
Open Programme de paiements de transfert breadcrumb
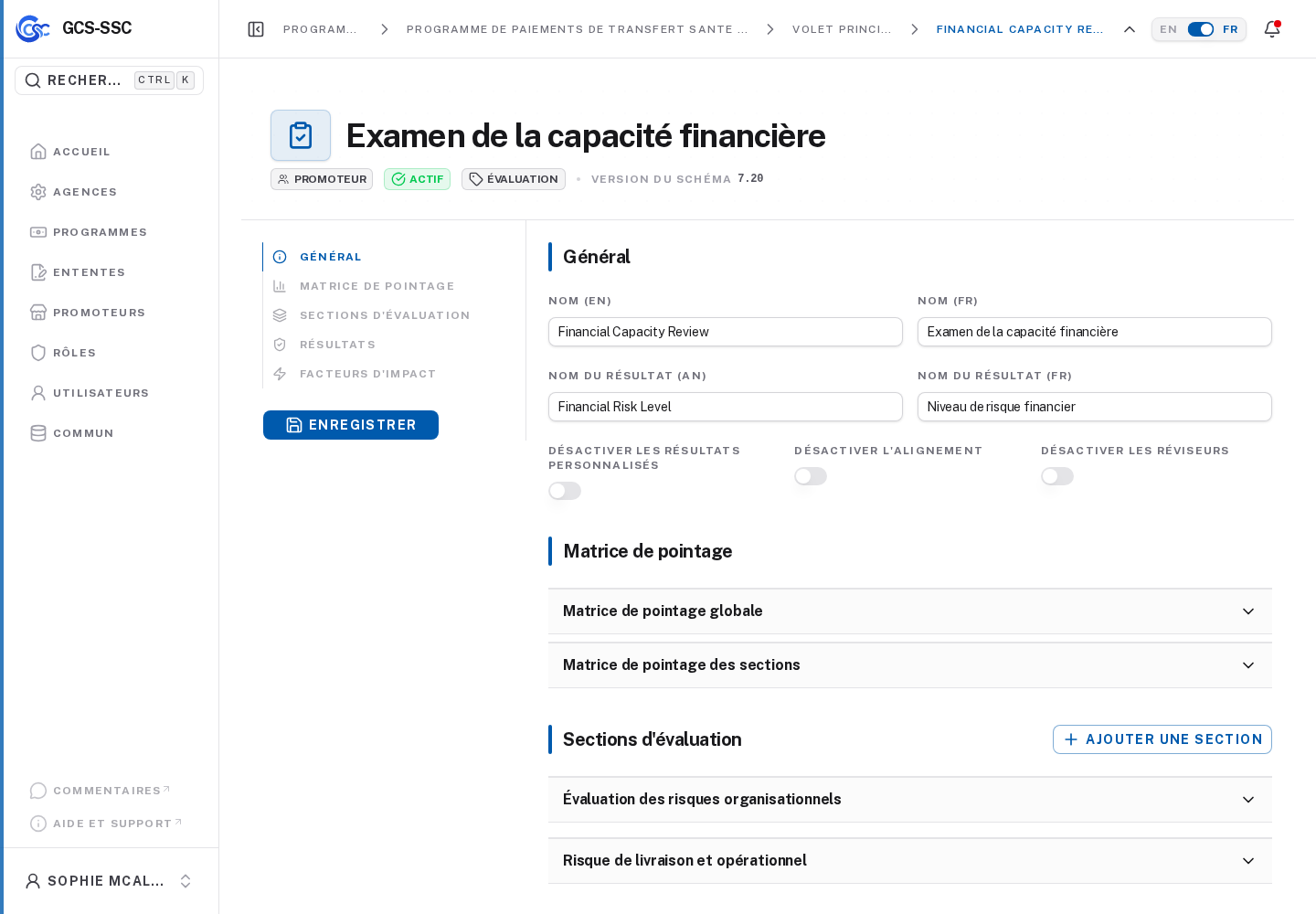click(x=577, y=29)
